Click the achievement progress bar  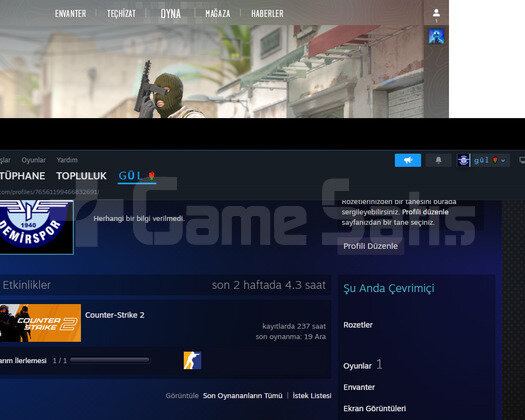tap(109, 360)
